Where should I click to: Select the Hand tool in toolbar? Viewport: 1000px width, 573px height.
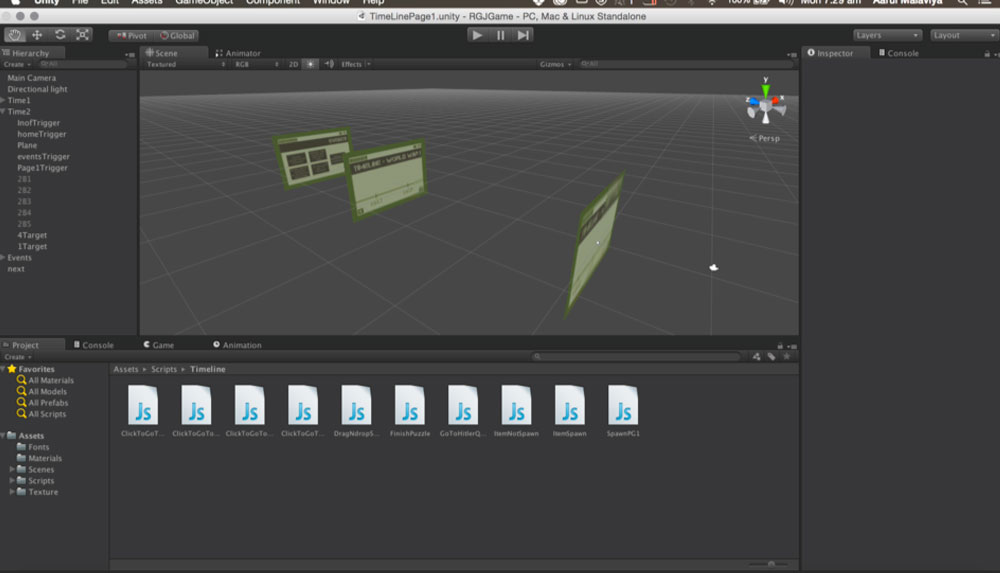click(x=15, y=35)
